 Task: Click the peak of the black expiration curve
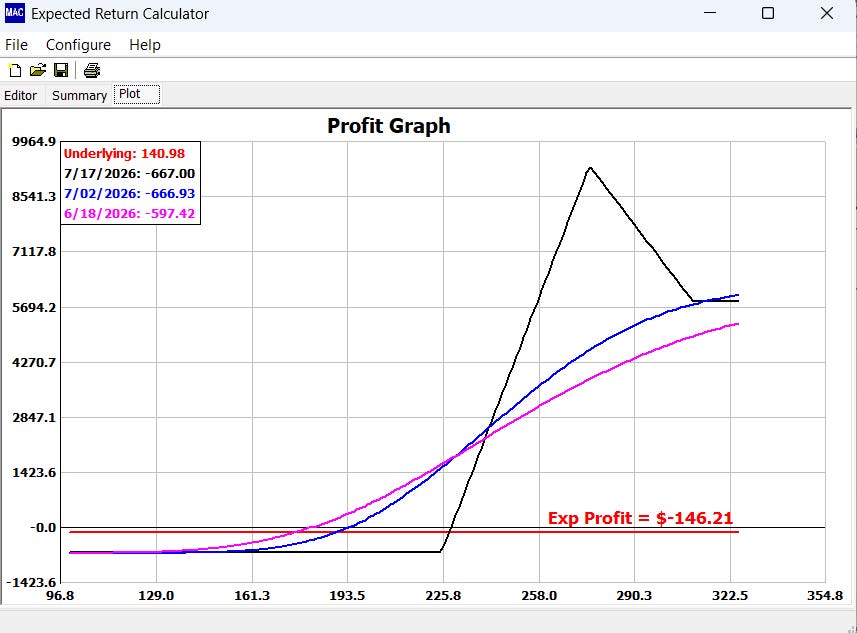[590, 168]
